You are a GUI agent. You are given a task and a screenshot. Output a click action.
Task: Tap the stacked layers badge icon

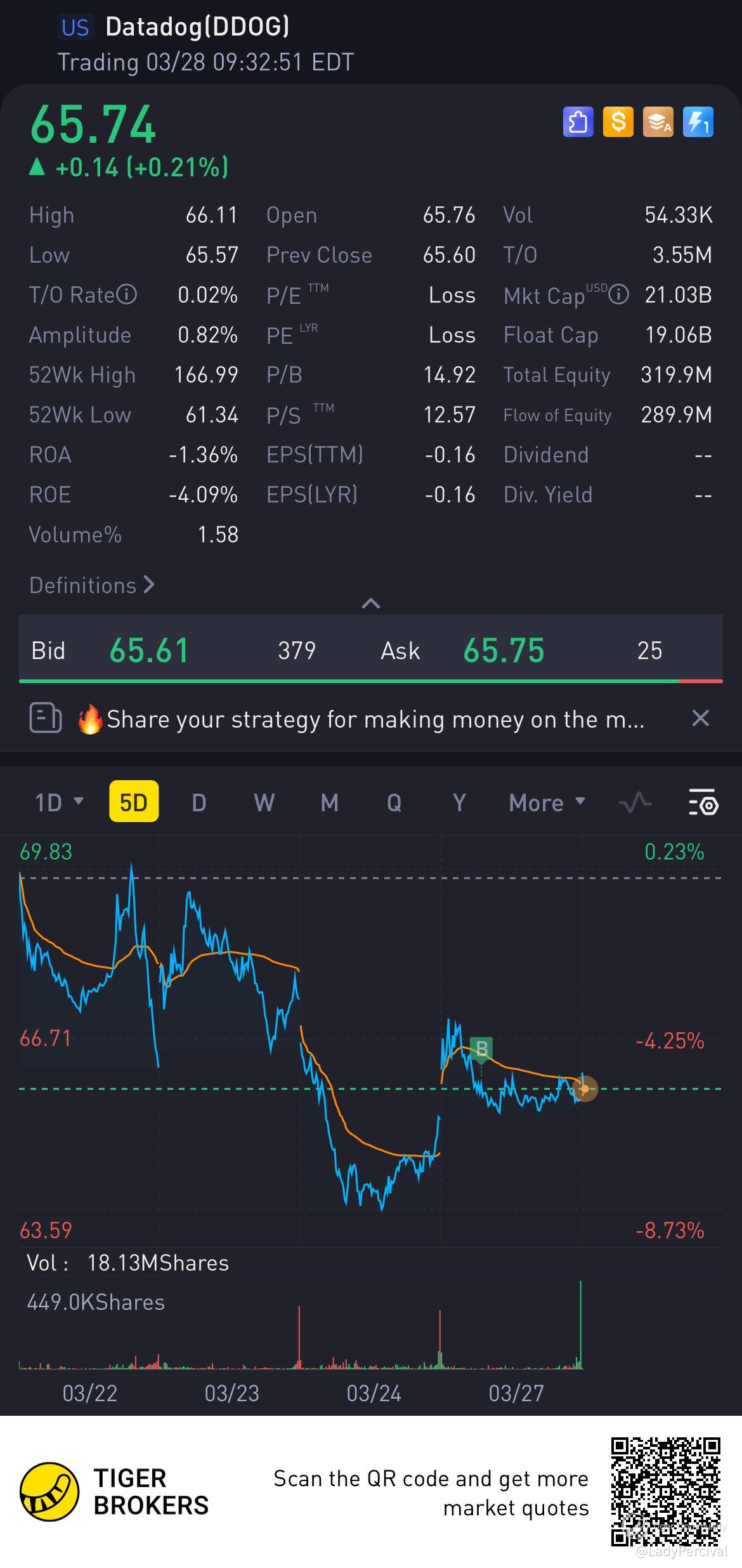[x=658, y=122]
